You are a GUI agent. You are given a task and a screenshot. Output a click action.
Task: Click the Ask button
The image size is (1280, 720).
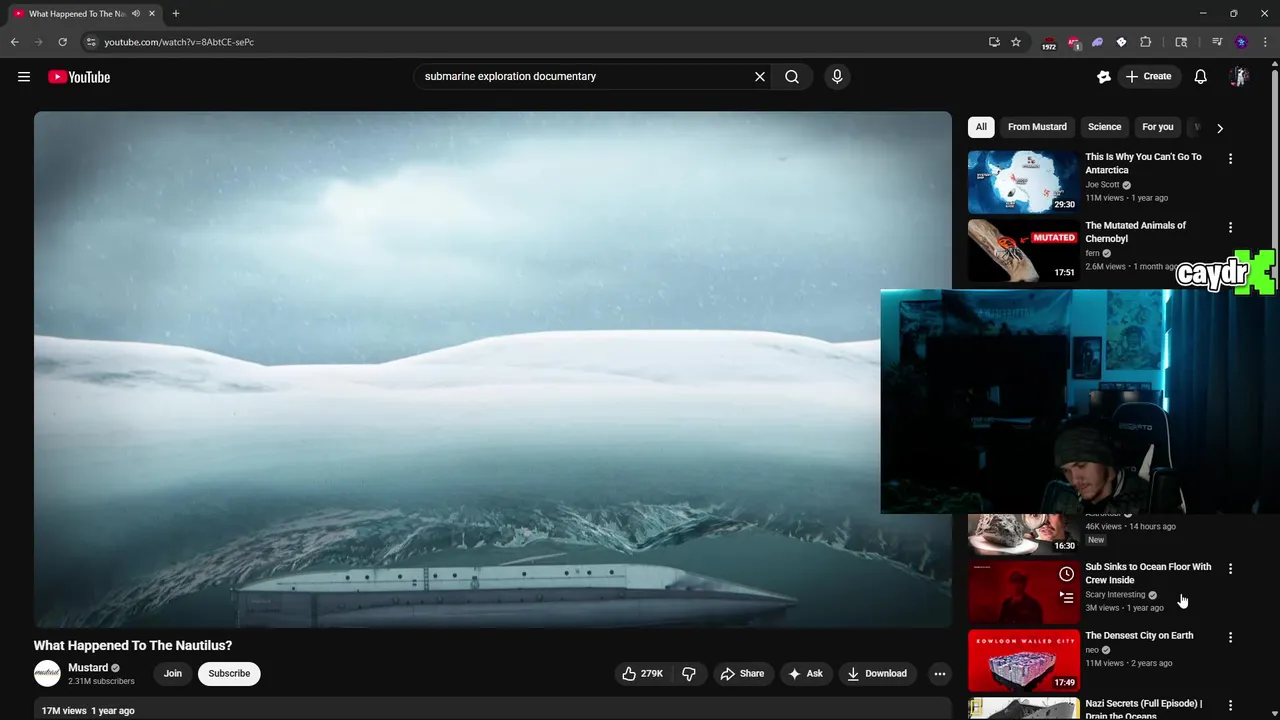coord(806,674)
